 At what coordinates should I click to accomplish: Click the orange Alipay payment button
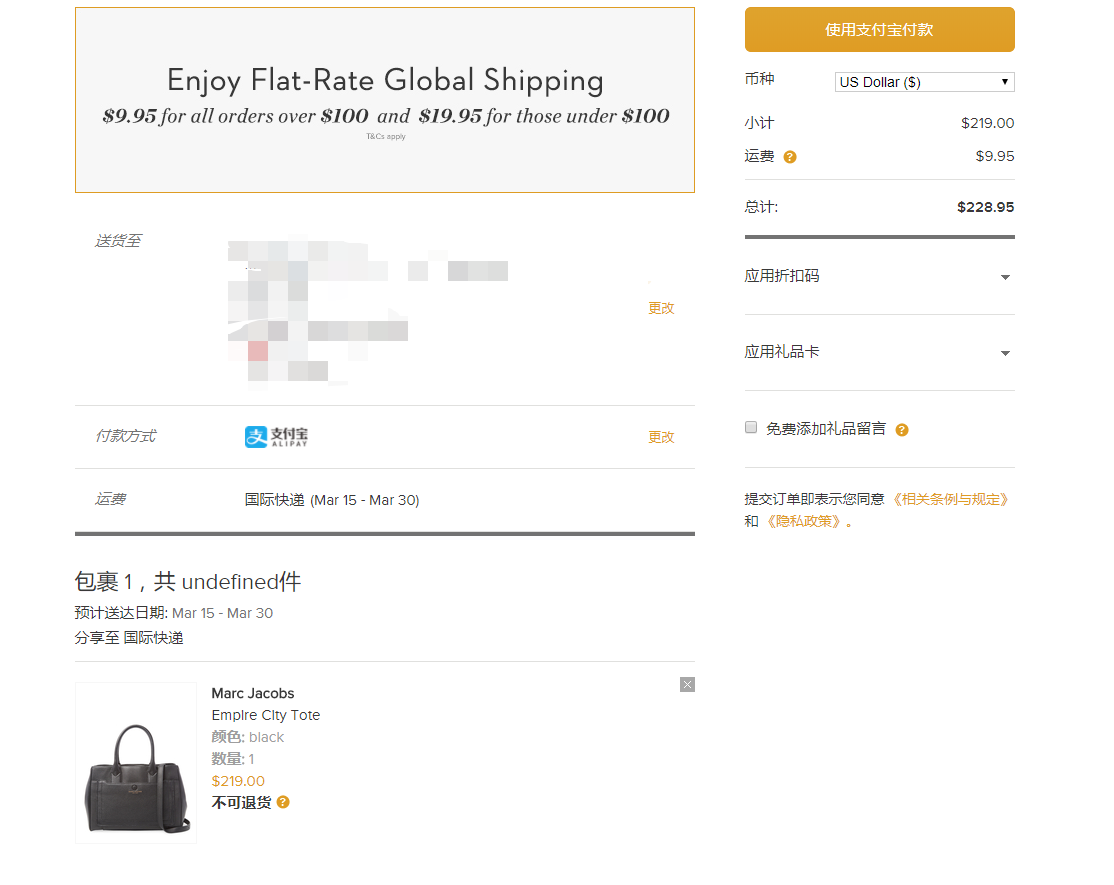point(880,30)
